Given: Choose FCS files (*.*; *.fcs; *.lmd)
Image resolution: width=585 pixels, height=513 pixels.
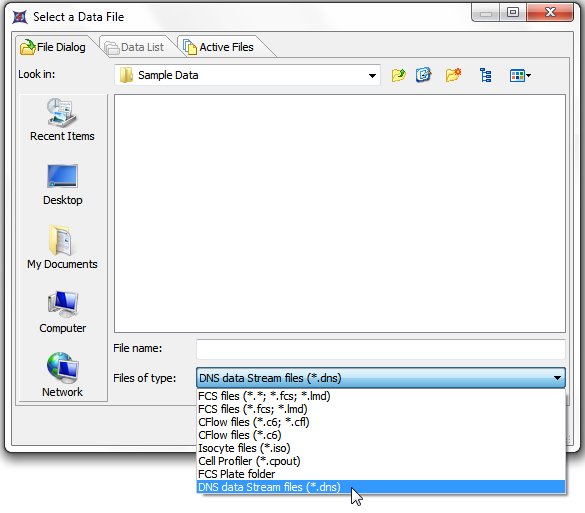Looking at the screenshot, I should coord(381,396).
